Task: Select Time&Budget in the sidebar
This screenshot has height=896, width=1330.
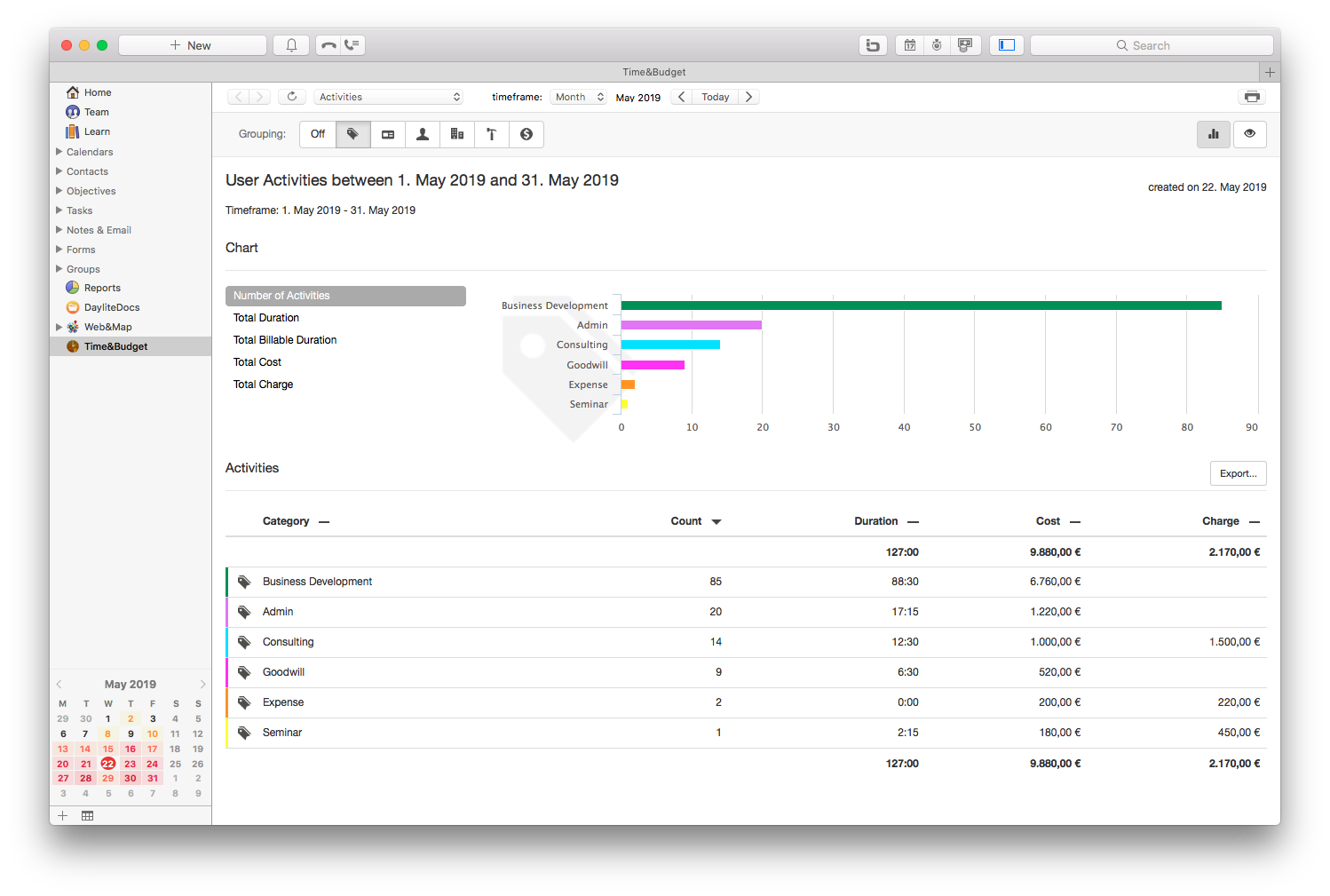Action: 131,346
